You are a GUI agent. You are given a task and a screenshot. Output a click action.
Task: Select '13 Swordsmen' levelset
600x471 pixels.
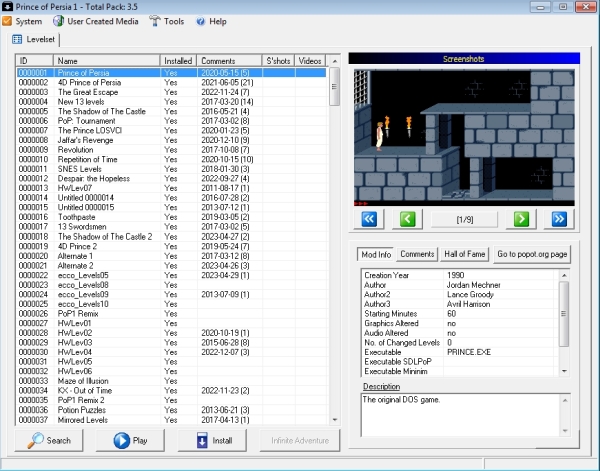click(171, 227)
